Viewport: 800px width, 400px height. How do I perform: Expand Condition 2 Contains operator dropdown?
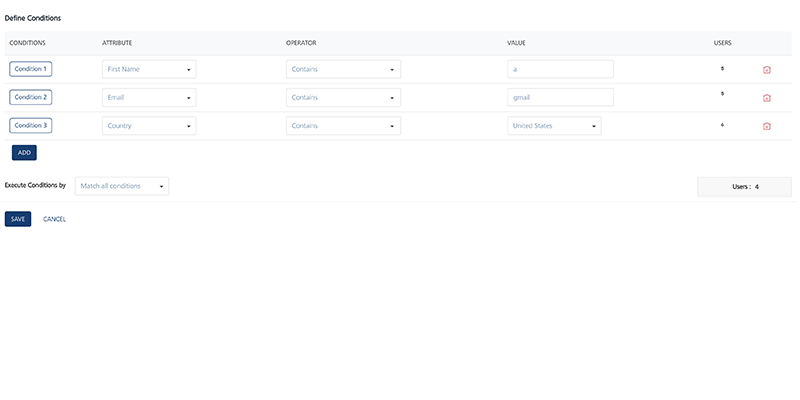[x=343, y=98]
